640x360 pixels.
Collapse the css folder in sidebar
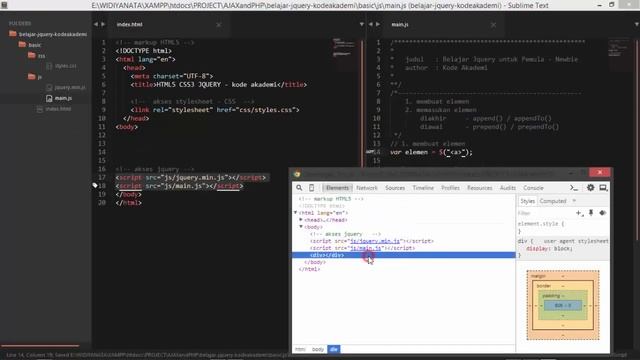coord(32,55)
